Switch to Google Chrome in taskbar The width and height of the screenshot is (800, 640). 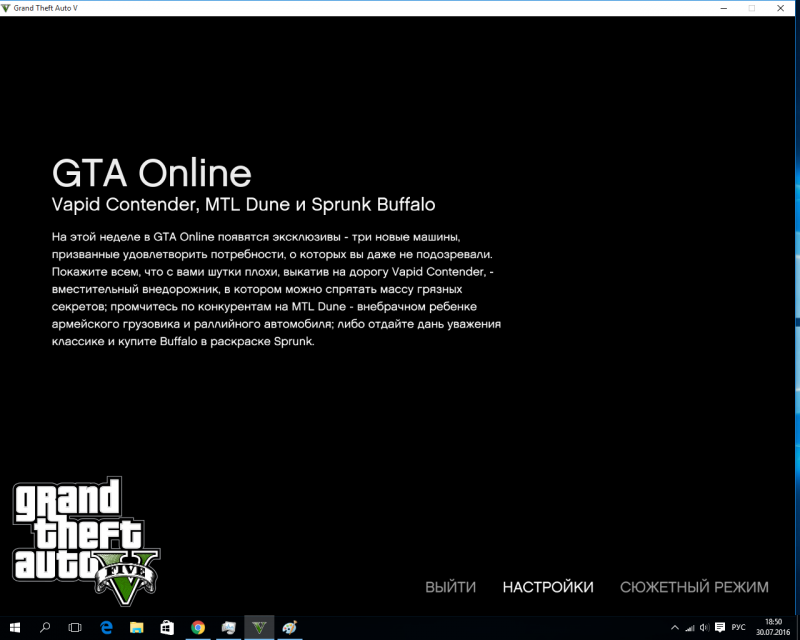click(198, 628)
